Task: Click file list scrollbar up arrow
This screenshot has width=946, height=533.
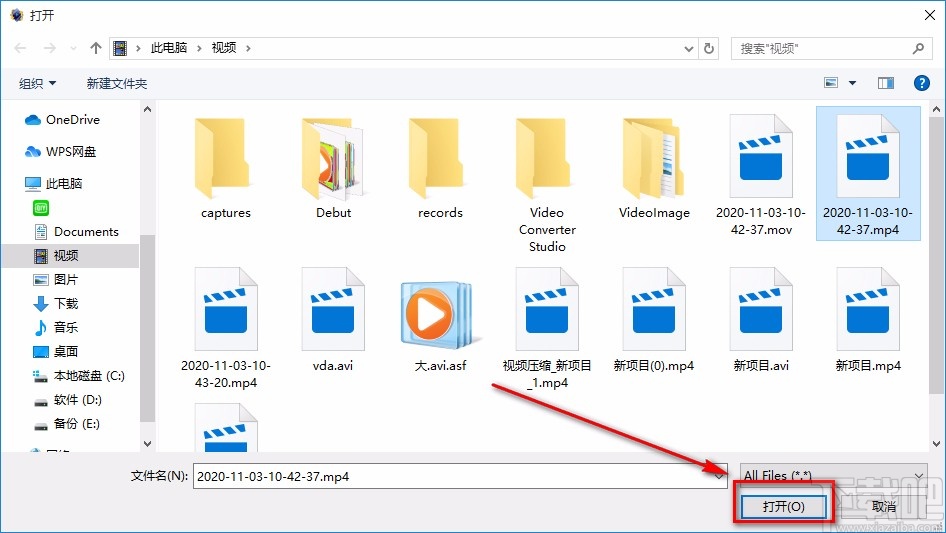Action: click(936, 109)
